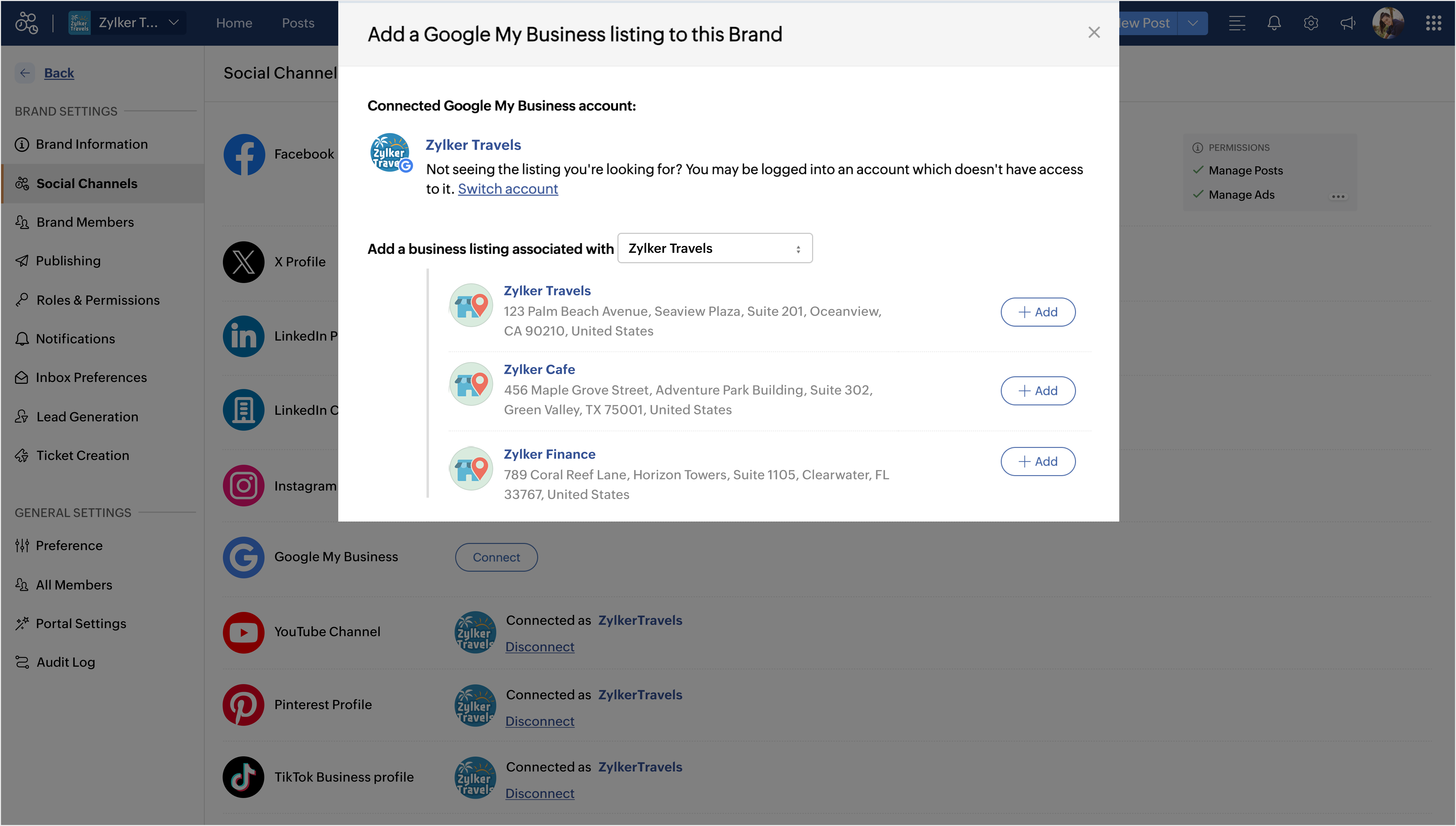The height and width of the screenshot is (826, 1456).
Task: Click the Zylker Travels listing location icon
Action: [x=471, y=305]
